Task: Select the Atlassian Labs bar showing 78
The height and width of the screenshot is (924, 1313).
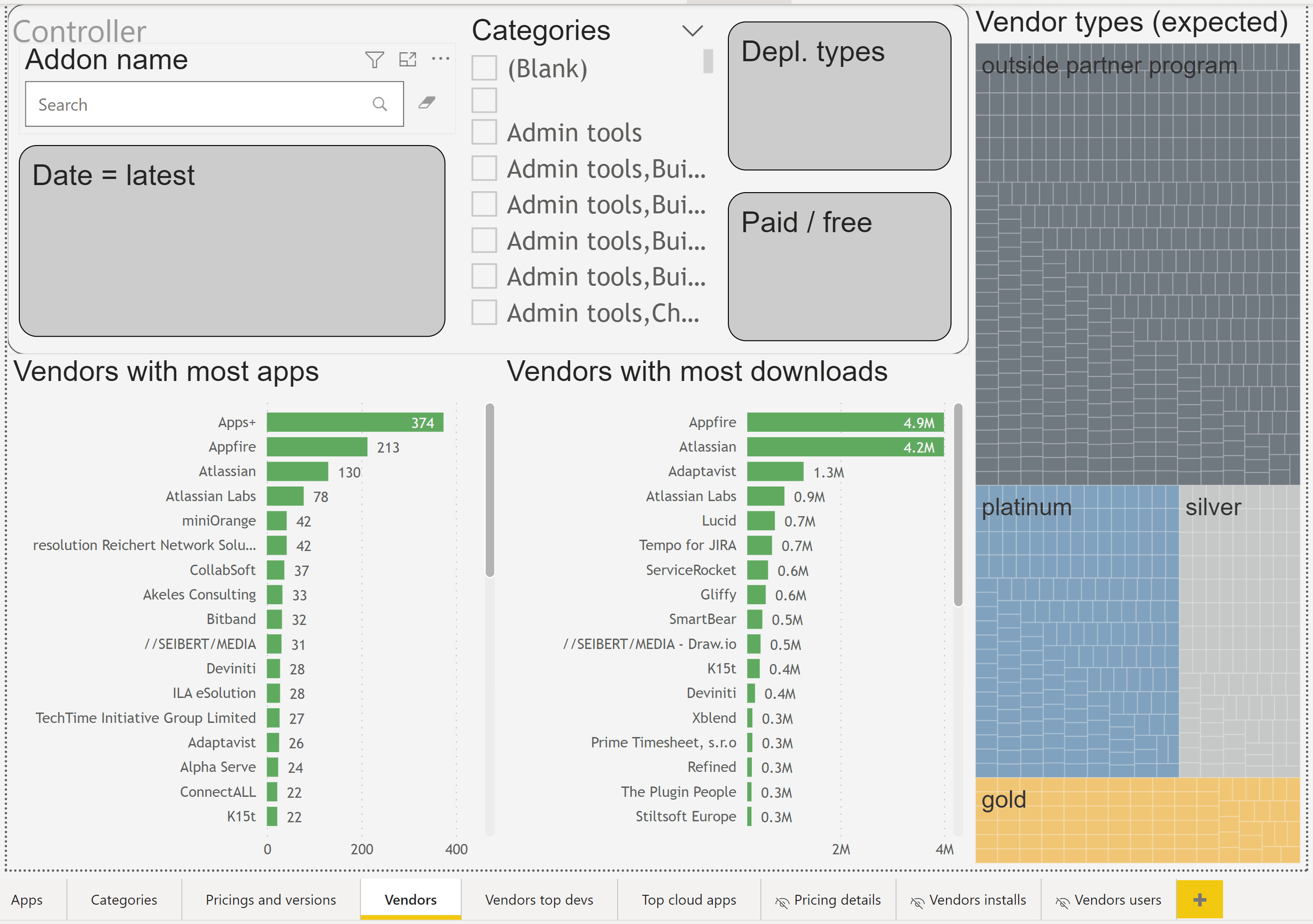Action: pyautogui.click(x=285, y=496)
